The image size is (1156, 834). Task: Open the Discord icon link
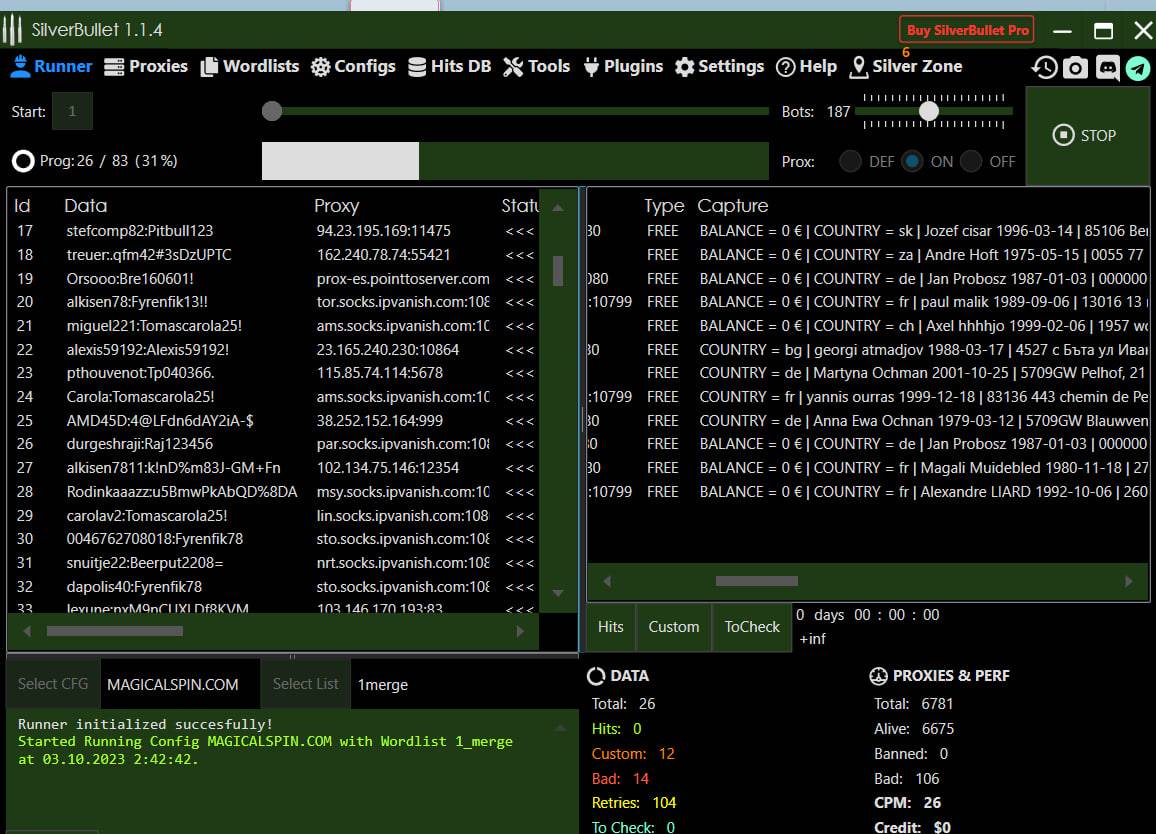(x=1107, y=67)
